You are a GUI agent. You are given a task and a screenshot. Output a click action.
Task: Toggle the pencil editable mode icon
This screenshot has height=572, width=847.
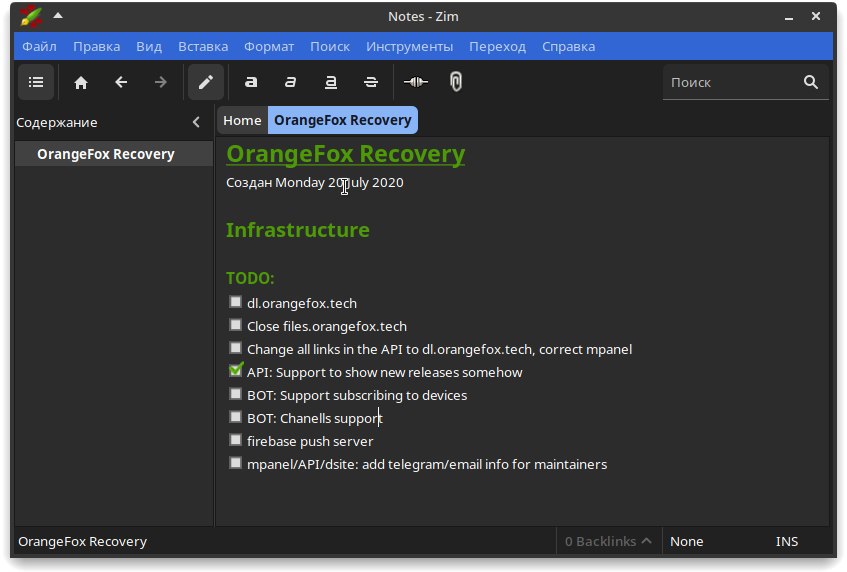click(x=206, y=82)
